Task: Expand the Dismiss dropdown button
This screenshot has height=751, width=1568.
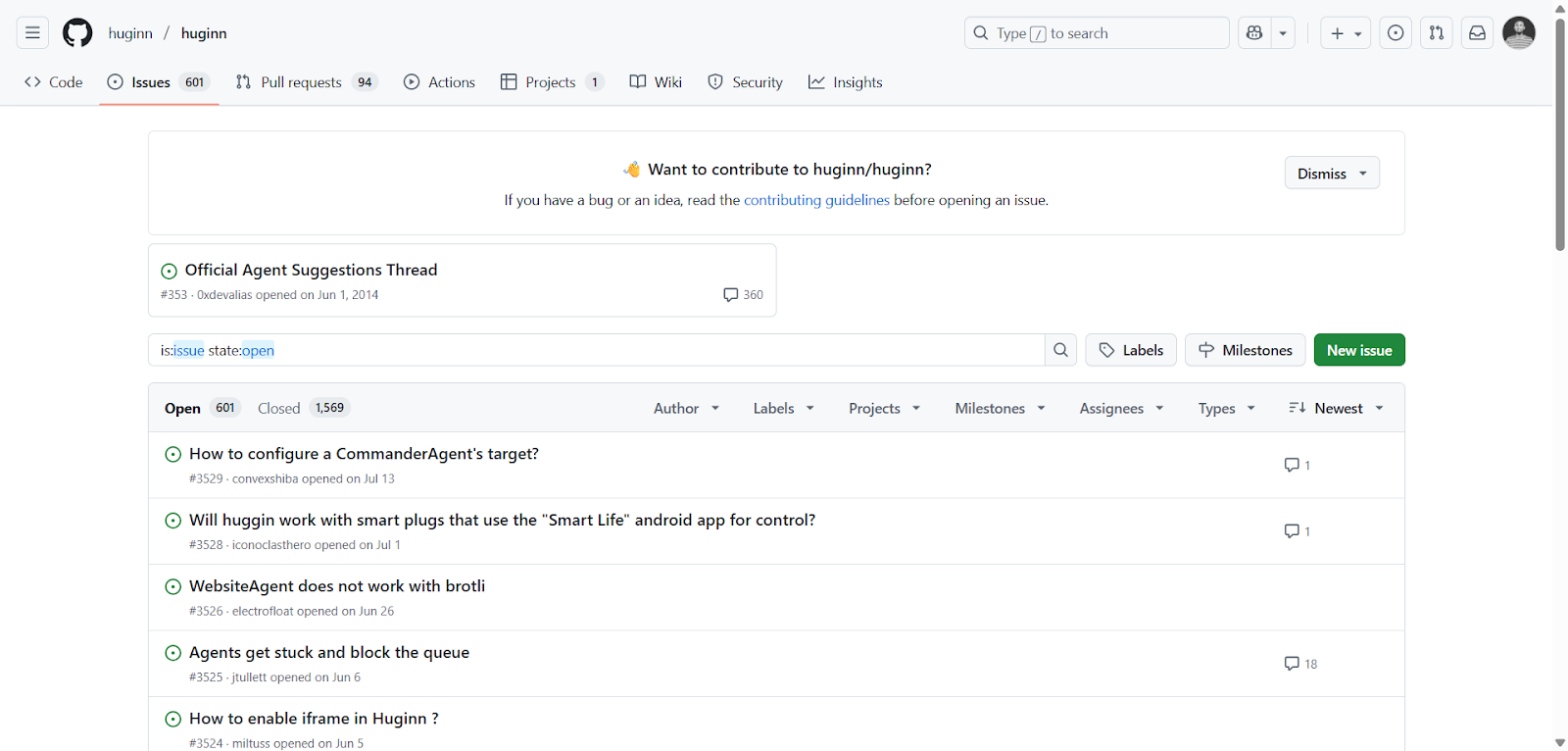Action: (x=1332, y=174)
